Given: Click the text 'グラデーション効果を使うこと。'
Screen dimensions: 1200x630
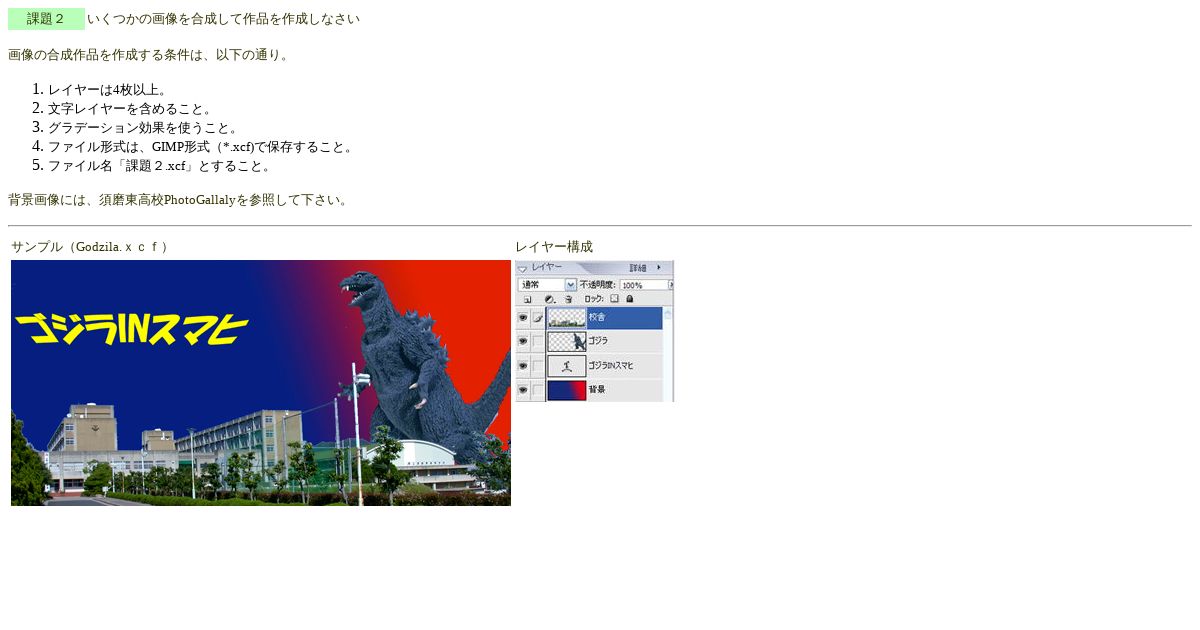Looking at the screenshot, I should tap(143, 127).
